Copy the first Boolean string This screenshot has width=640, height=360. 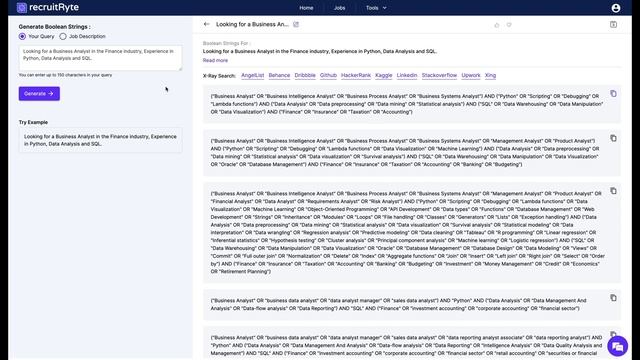point(613,93)
